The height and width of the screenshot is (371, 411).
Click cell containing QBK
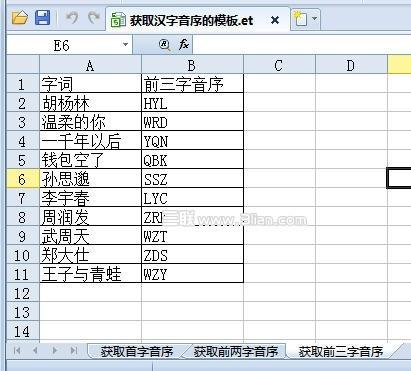192,160
